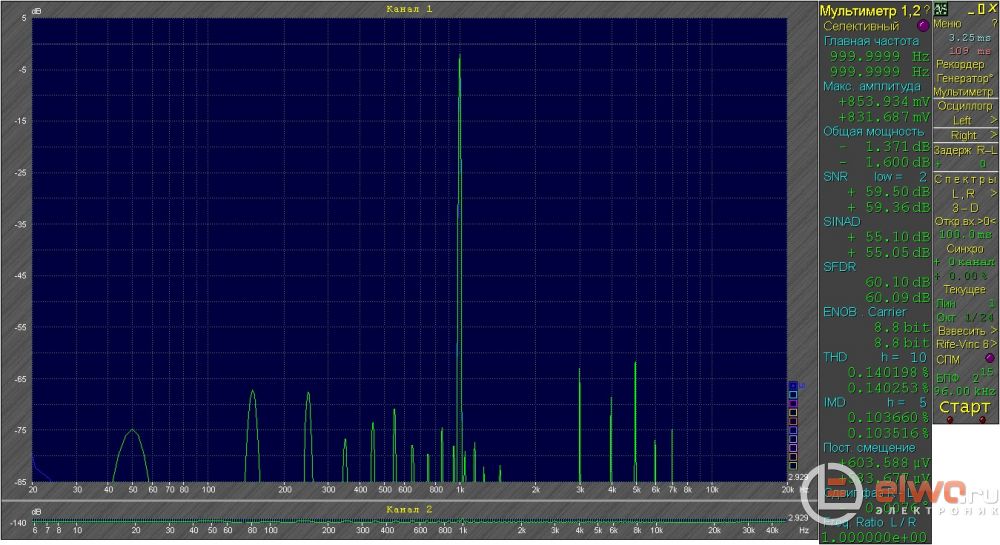Click the 96.00 kHz sample rate field
Viewport: 1000px width, 545px height.
[x=964, y=391]
